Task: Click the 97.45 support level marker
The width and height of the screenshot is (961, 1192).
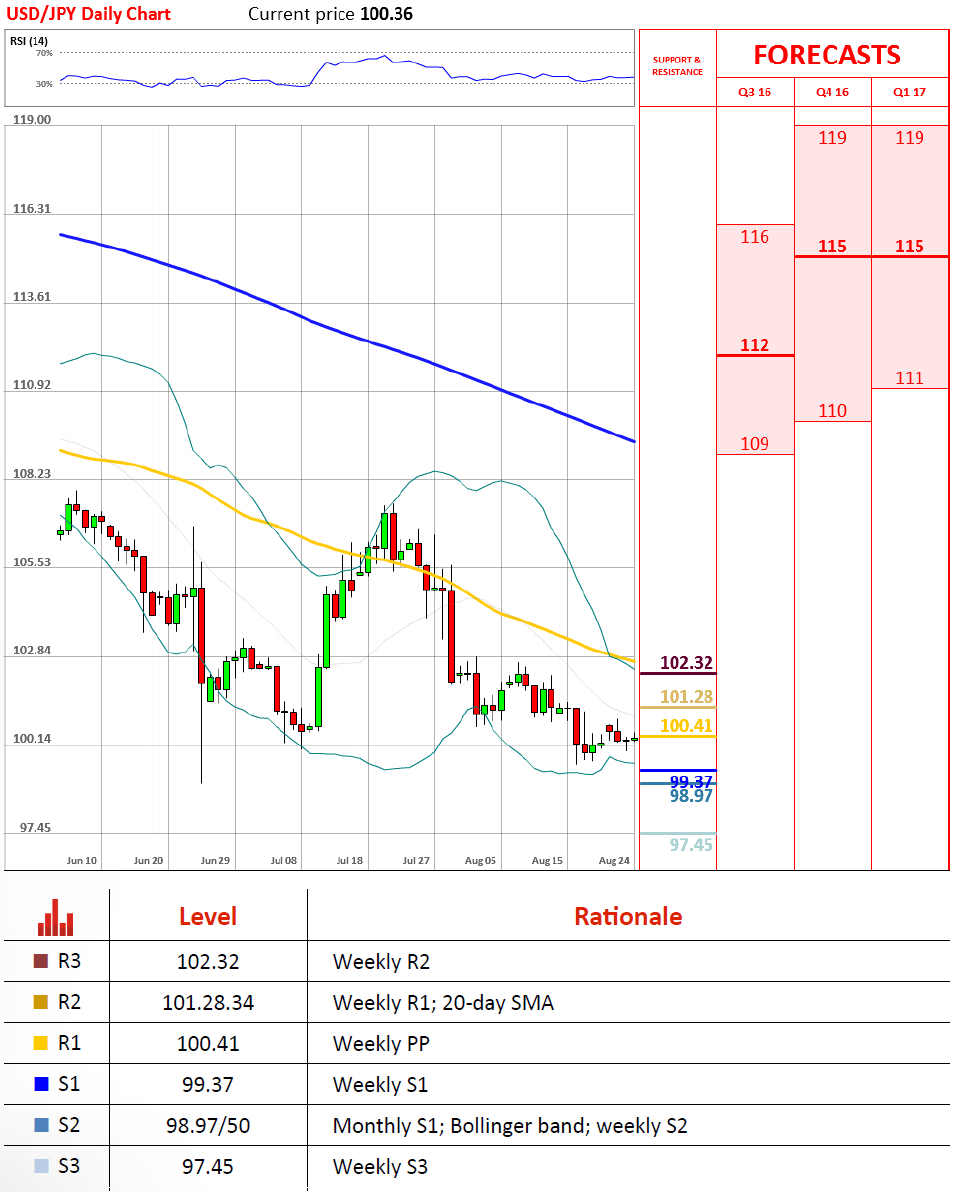Action: (x=691, y=845)
